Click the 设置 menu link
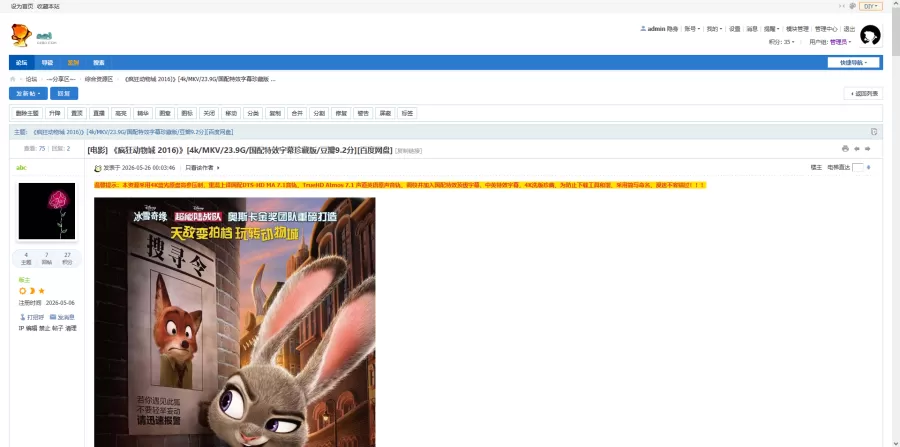Viewport: 900px width, 447px height. tap(735, 29)
